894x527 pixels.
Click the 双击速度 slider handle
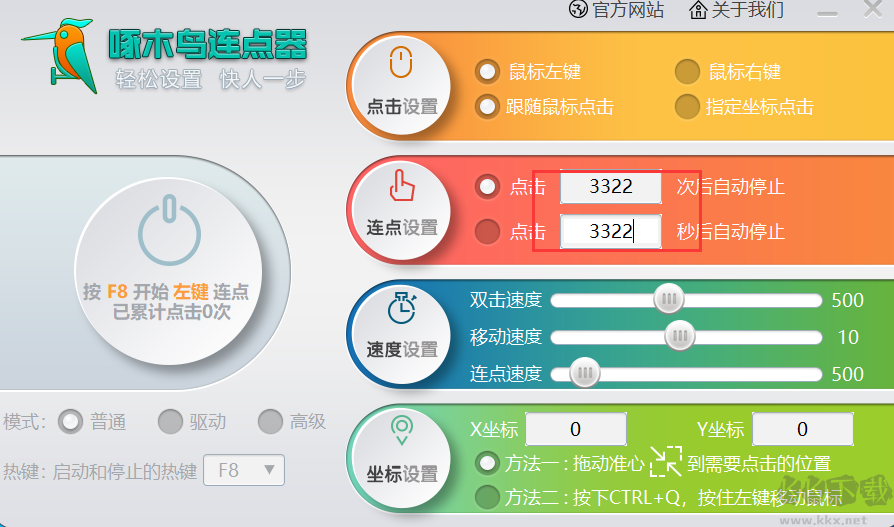[x=668, y=299]
